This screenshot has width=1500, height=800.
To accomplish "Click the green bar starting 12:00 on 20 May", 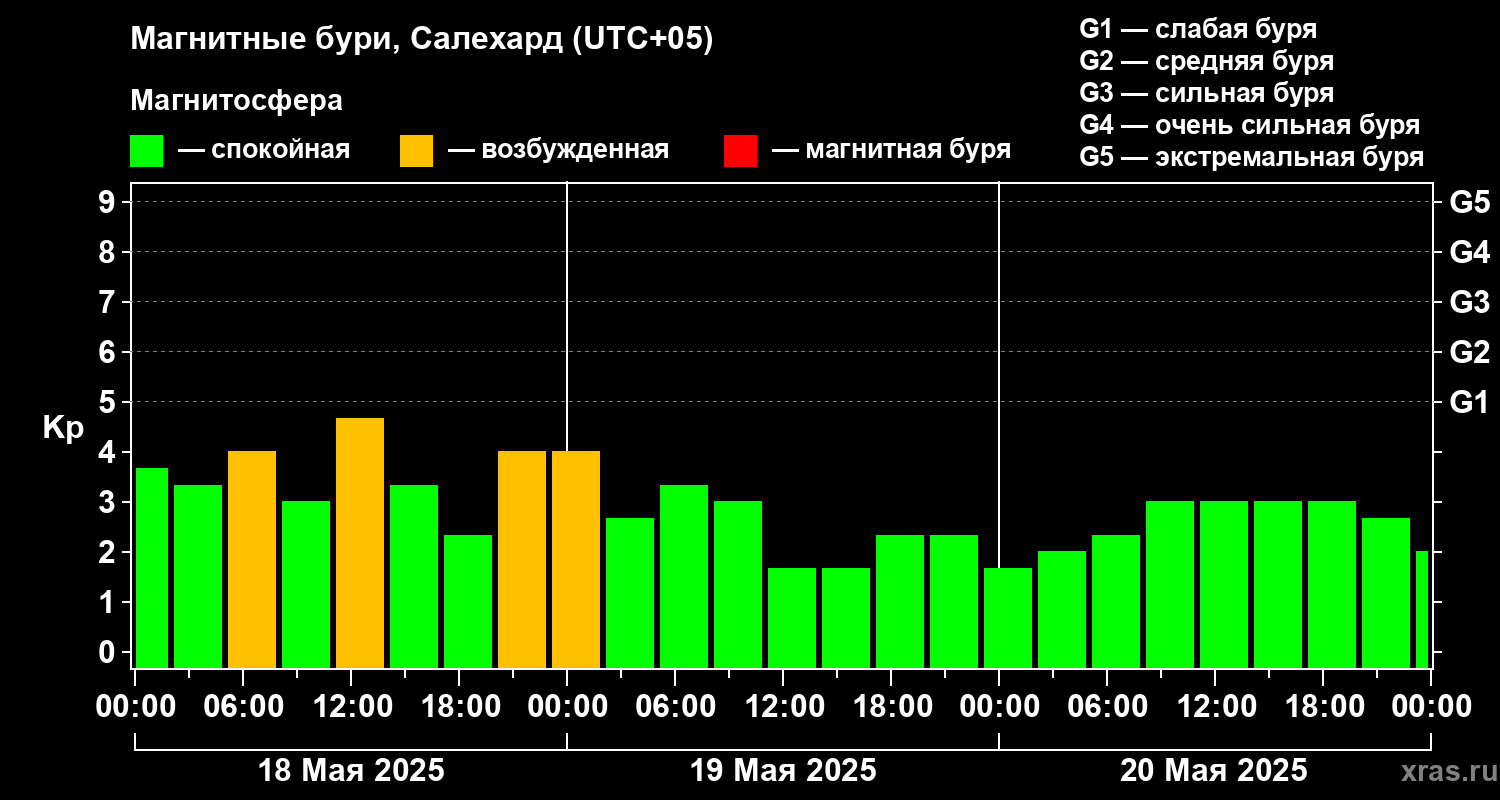I will 1224,585.
